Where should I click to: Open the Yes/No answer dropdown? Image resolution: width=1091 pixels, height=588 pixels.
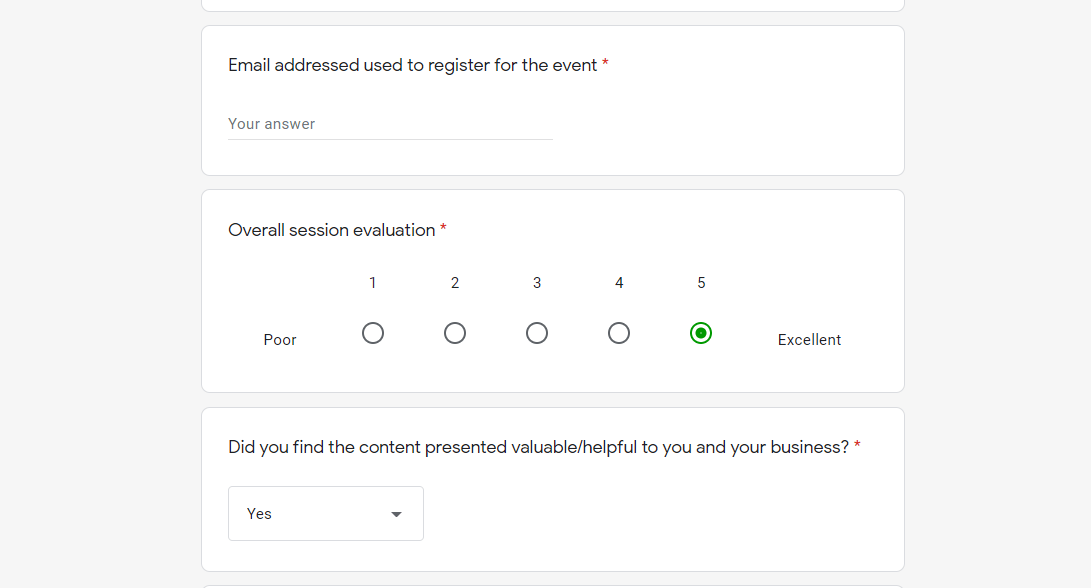pos(325,513)
